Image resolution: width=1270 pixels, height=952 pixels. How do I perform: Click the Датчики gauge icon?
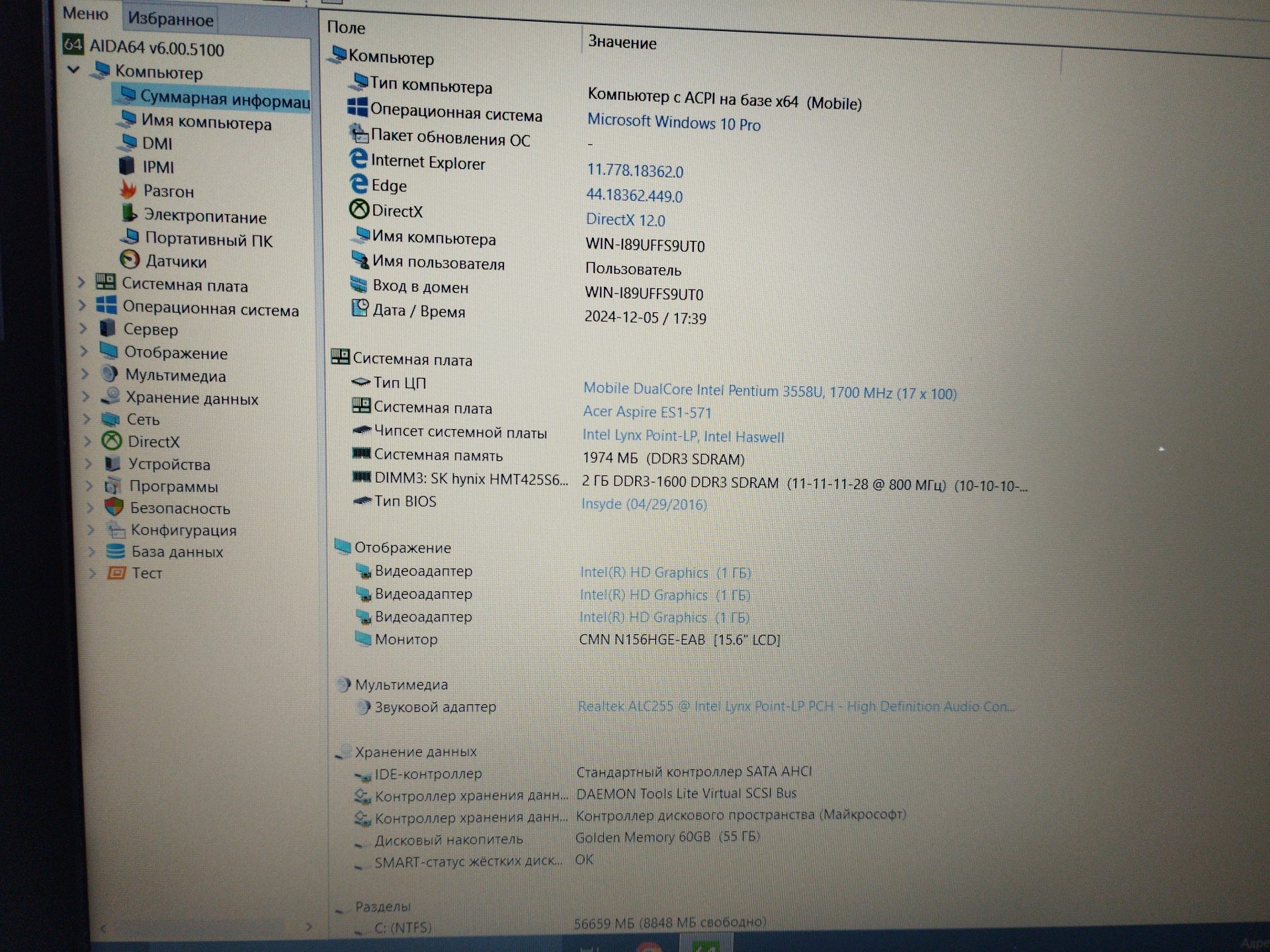click(x=130, y=259)
